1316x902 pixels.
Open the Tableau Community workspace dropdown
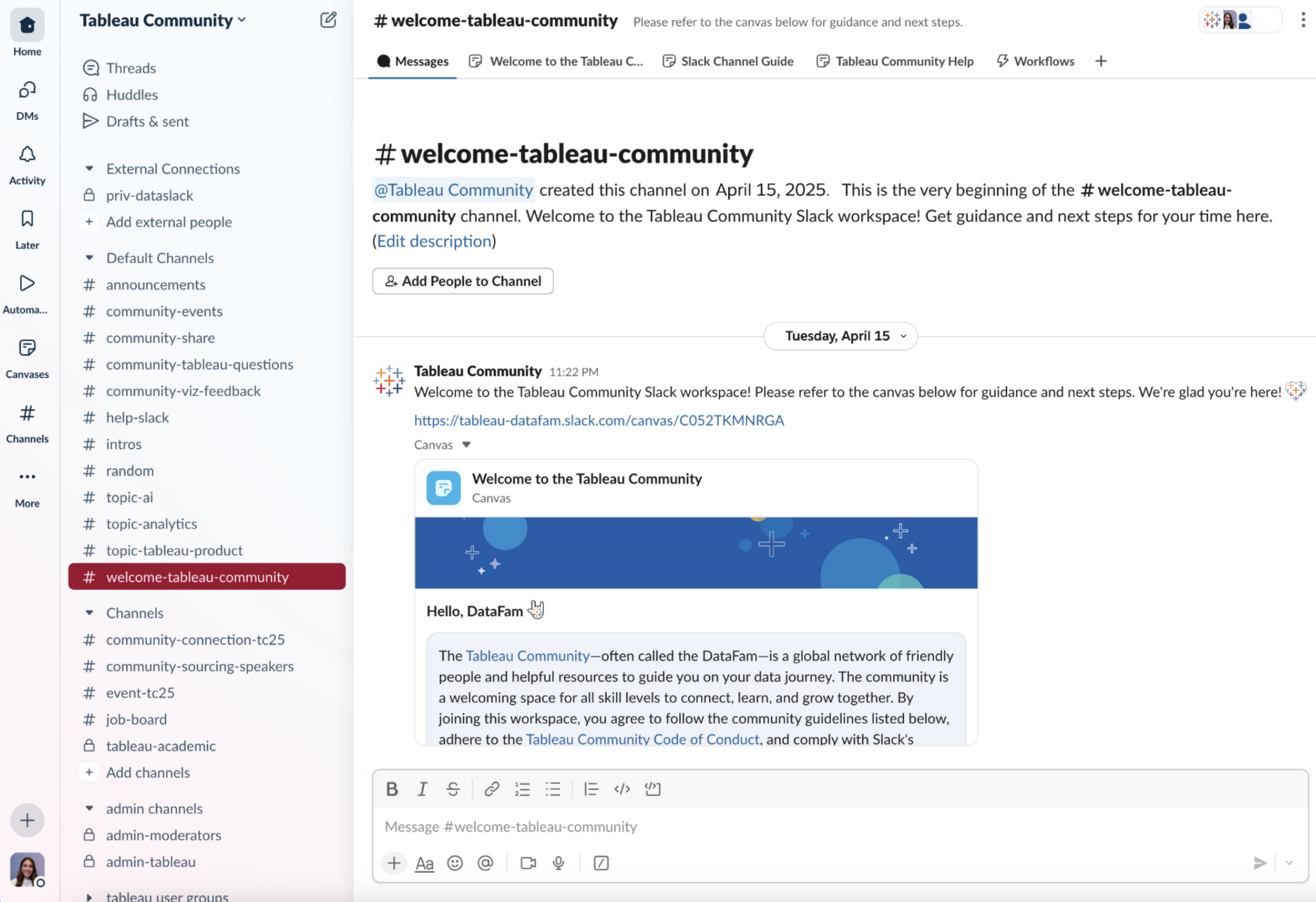[x=163, y=20]
